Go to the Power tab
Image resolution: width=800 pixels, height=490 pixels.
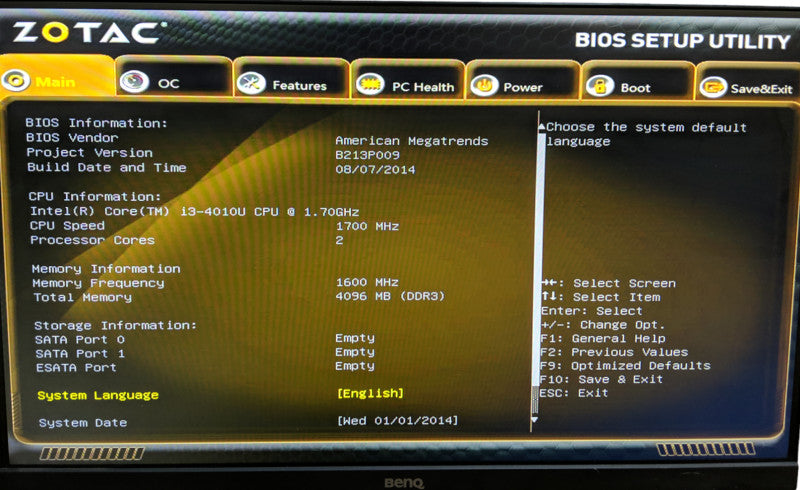[x=523, y=81]
